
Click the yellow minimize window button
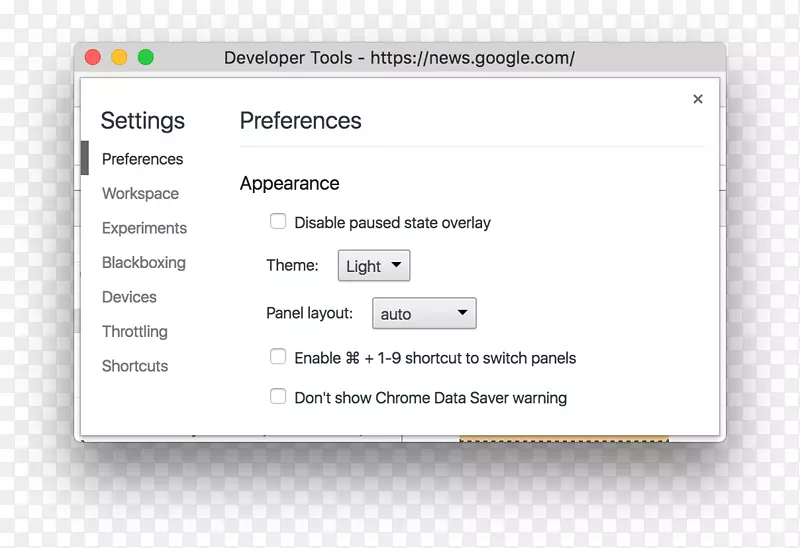(x=119, y=57)
